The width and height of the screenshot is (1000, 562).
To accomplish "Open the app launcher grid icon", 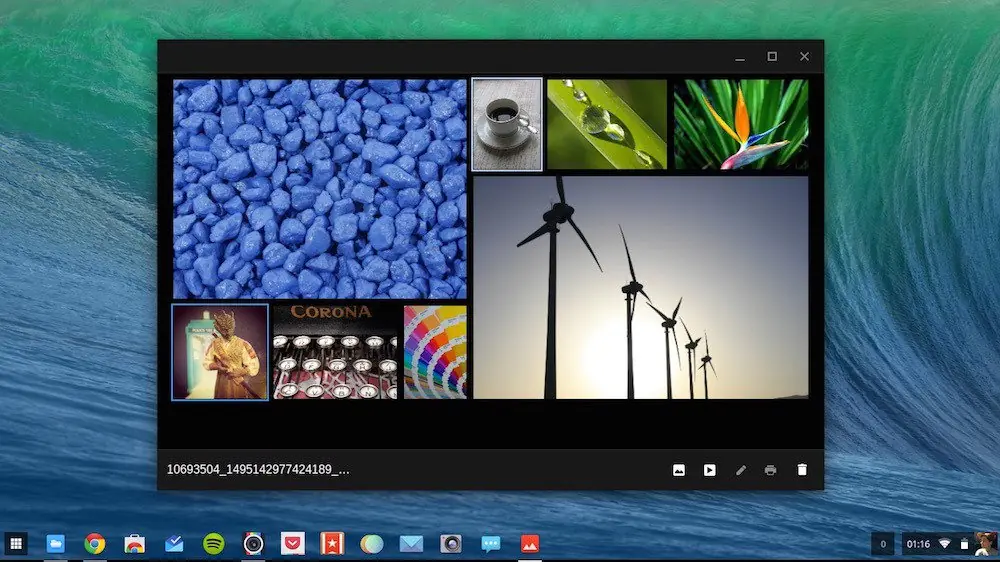I will [16, 544].
